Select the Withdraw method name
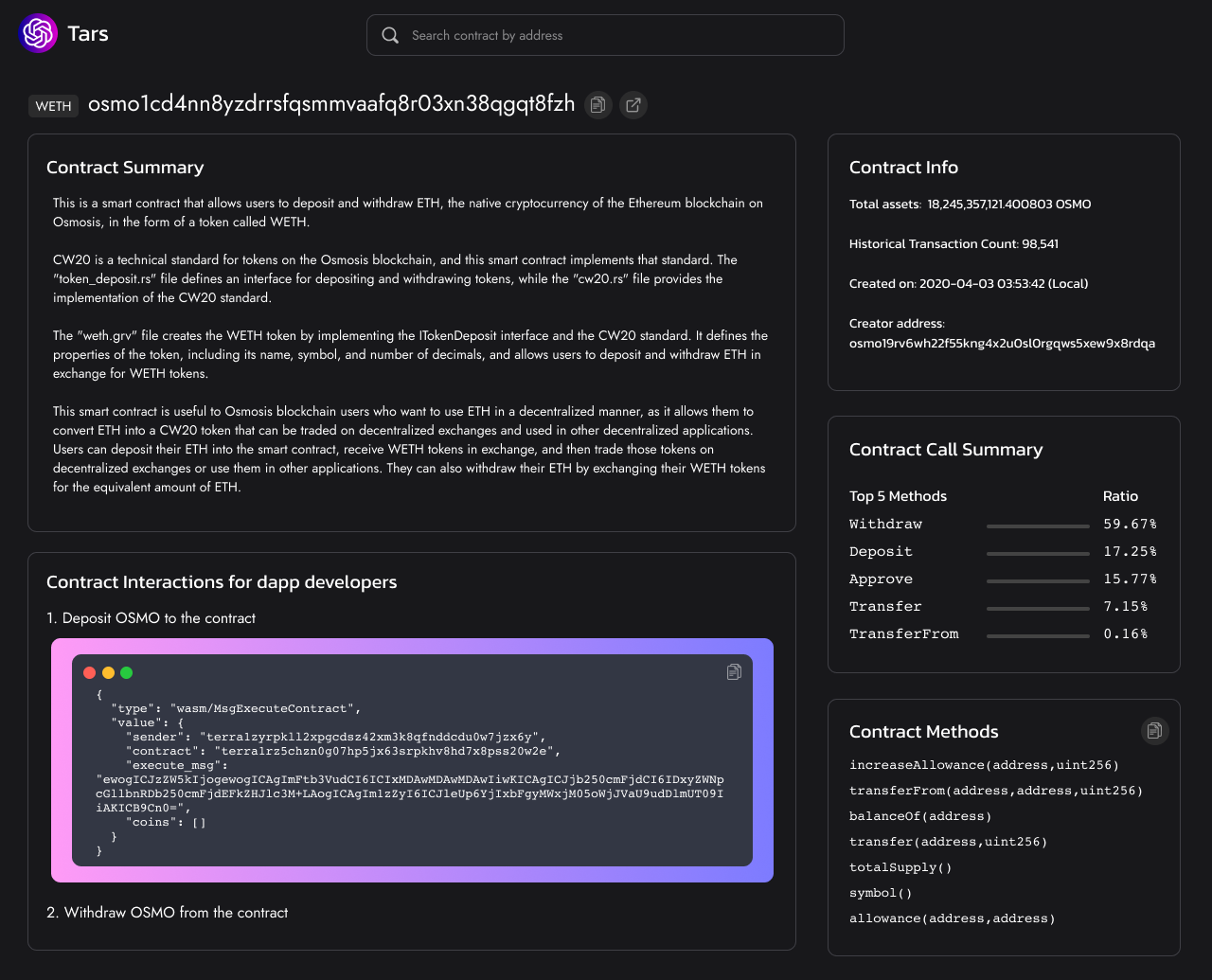Image resolution: width=1212 pixels, height=980 pixels. click(885, 525)
